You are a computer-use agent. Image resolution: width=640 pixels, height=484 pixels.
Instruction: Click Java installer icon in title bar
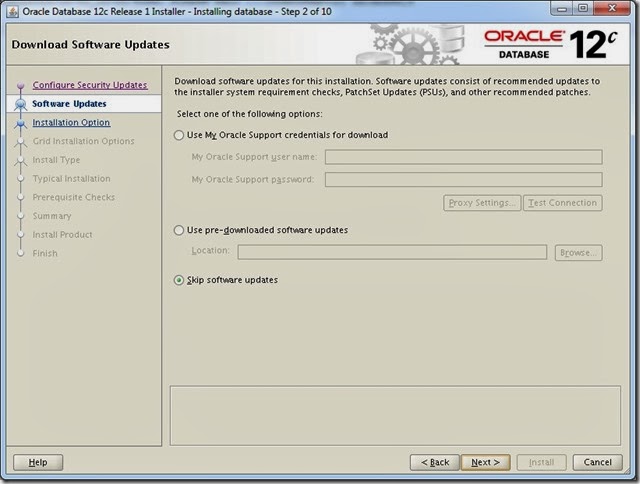click(x=13, y=11)
